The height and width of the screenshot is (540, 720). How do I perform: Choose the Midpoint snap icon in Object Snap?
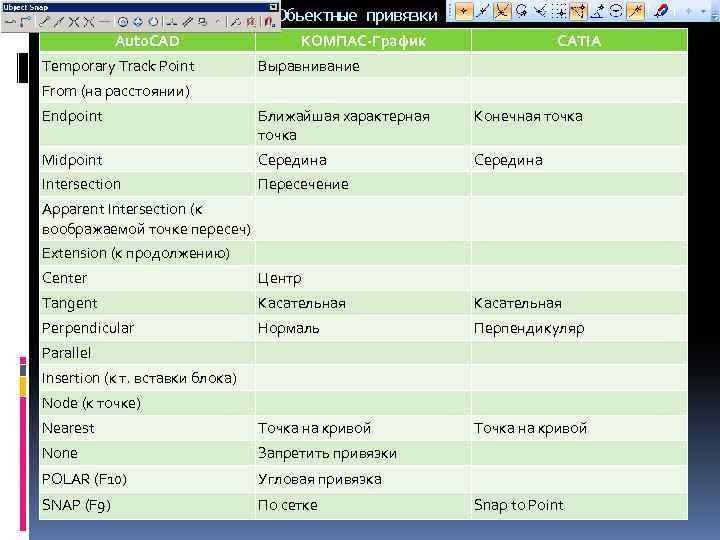[x=59, y=22]
